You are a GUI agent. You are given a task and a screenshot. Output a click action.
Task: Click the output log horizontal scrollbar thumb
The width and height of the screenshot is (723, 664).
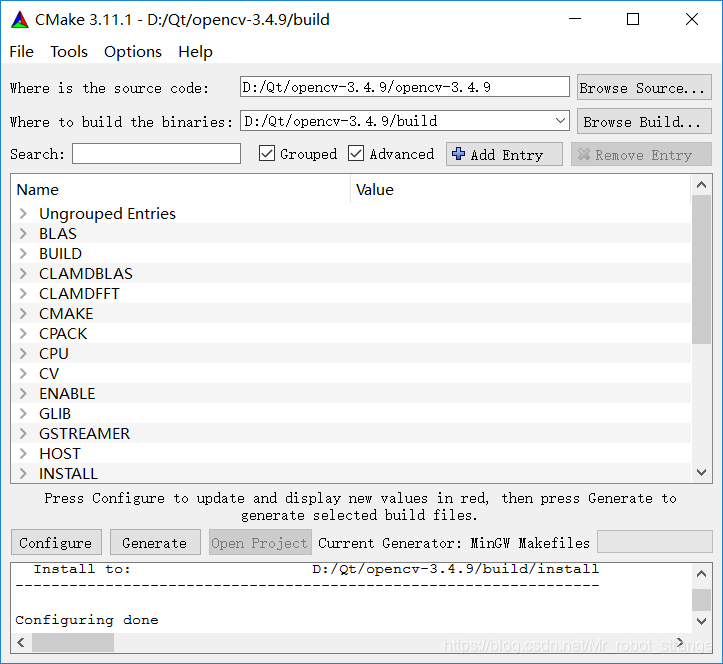[x=73, y=642]
